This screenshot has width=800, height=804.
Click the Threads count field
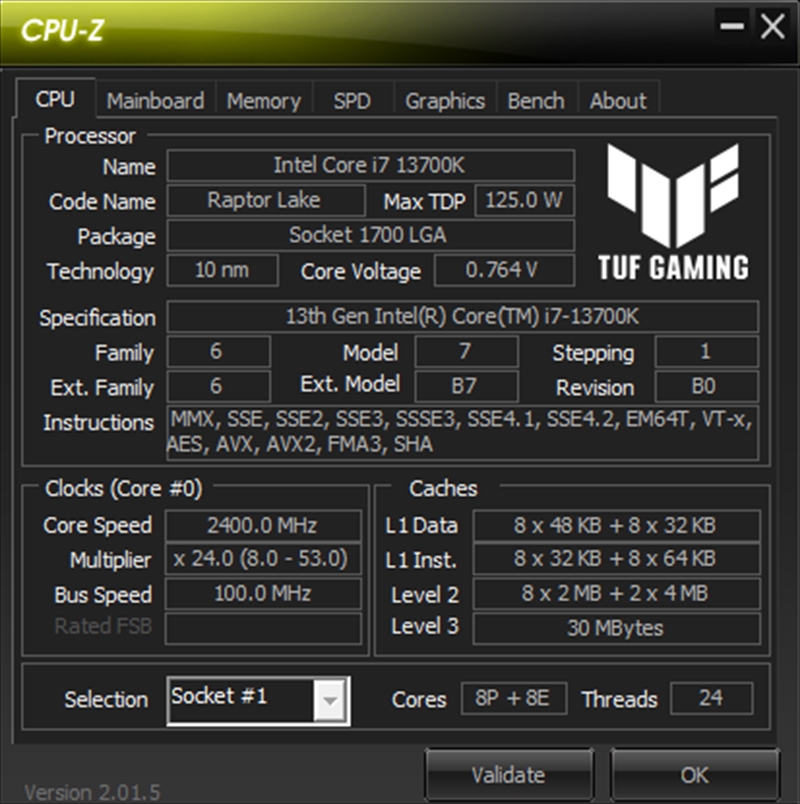pyautogui.click(x=712, y=698)
